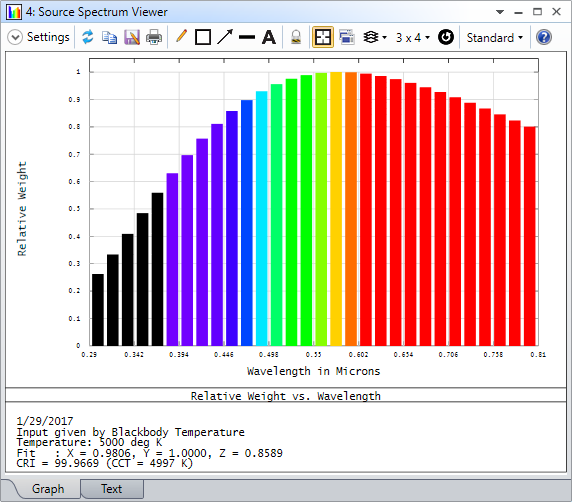The height and width of the screenshot is (502, 572).
Task: Toggle the highlighted active cursor button
Action: (323, 37)
